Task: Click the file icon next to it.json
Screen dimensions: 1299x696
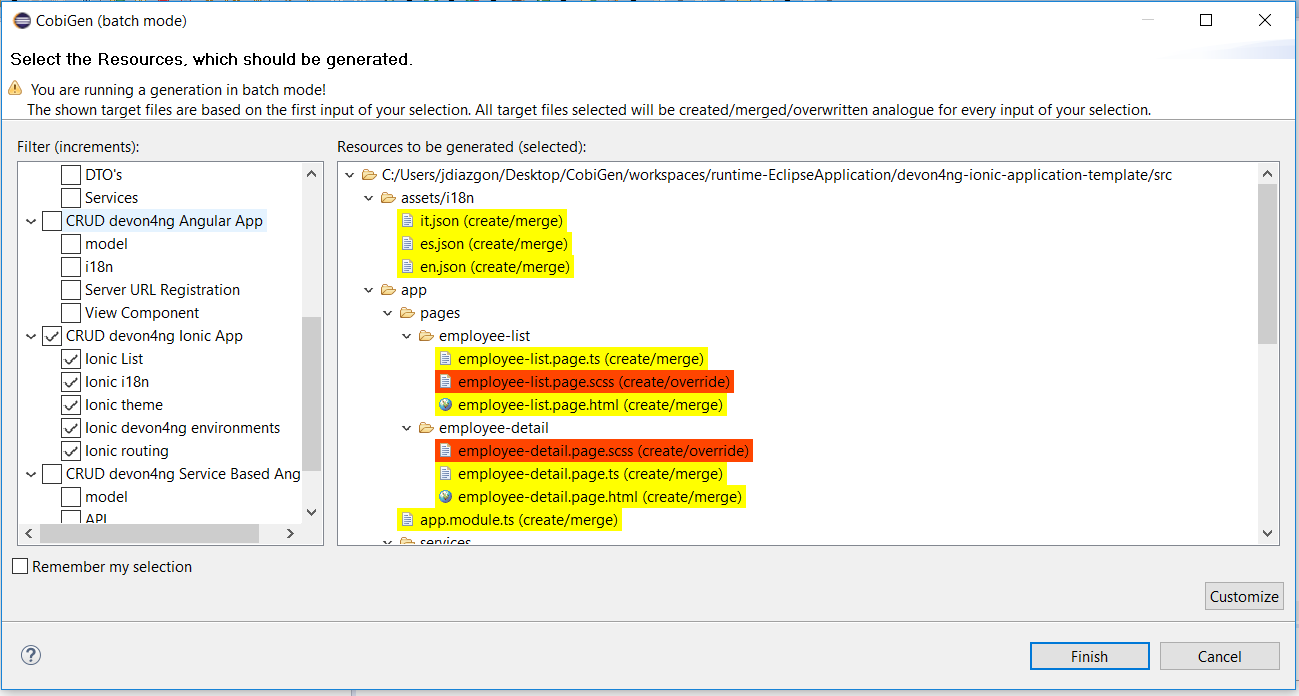Action: (x=407, y=221)
